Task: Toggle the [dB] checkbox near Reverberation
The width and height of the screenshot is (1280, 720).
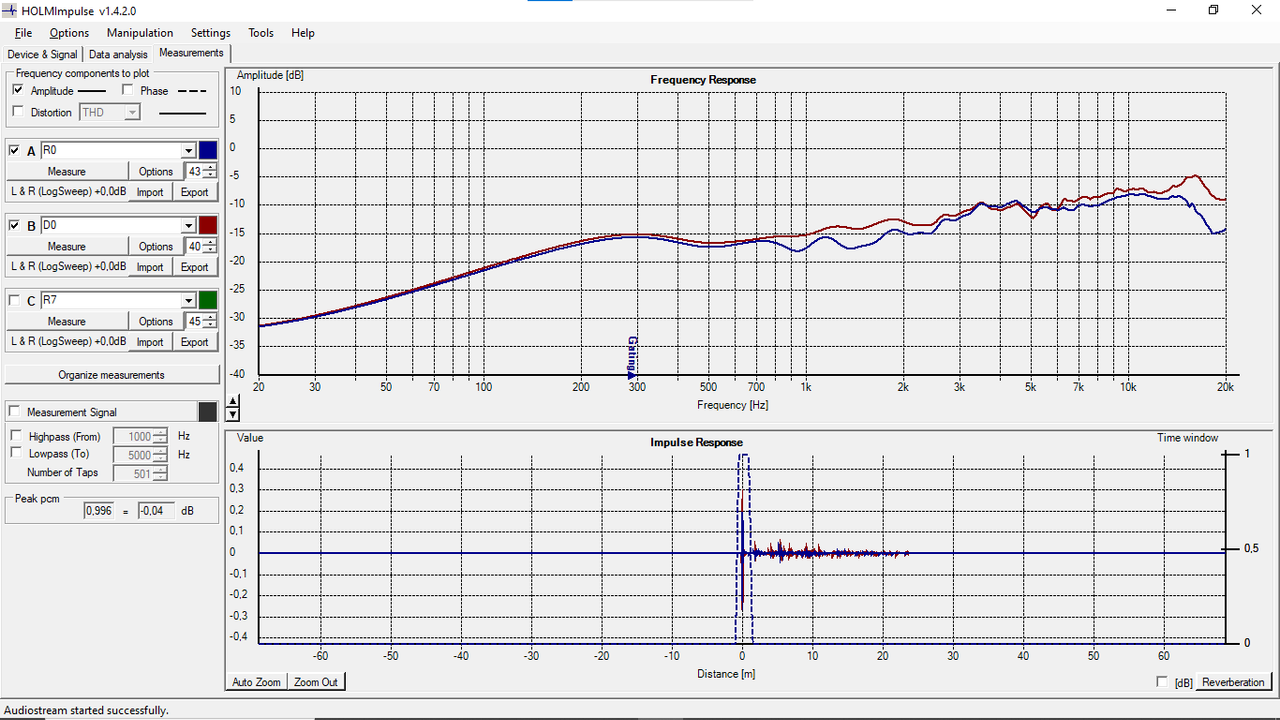Action: (1161, 682)
